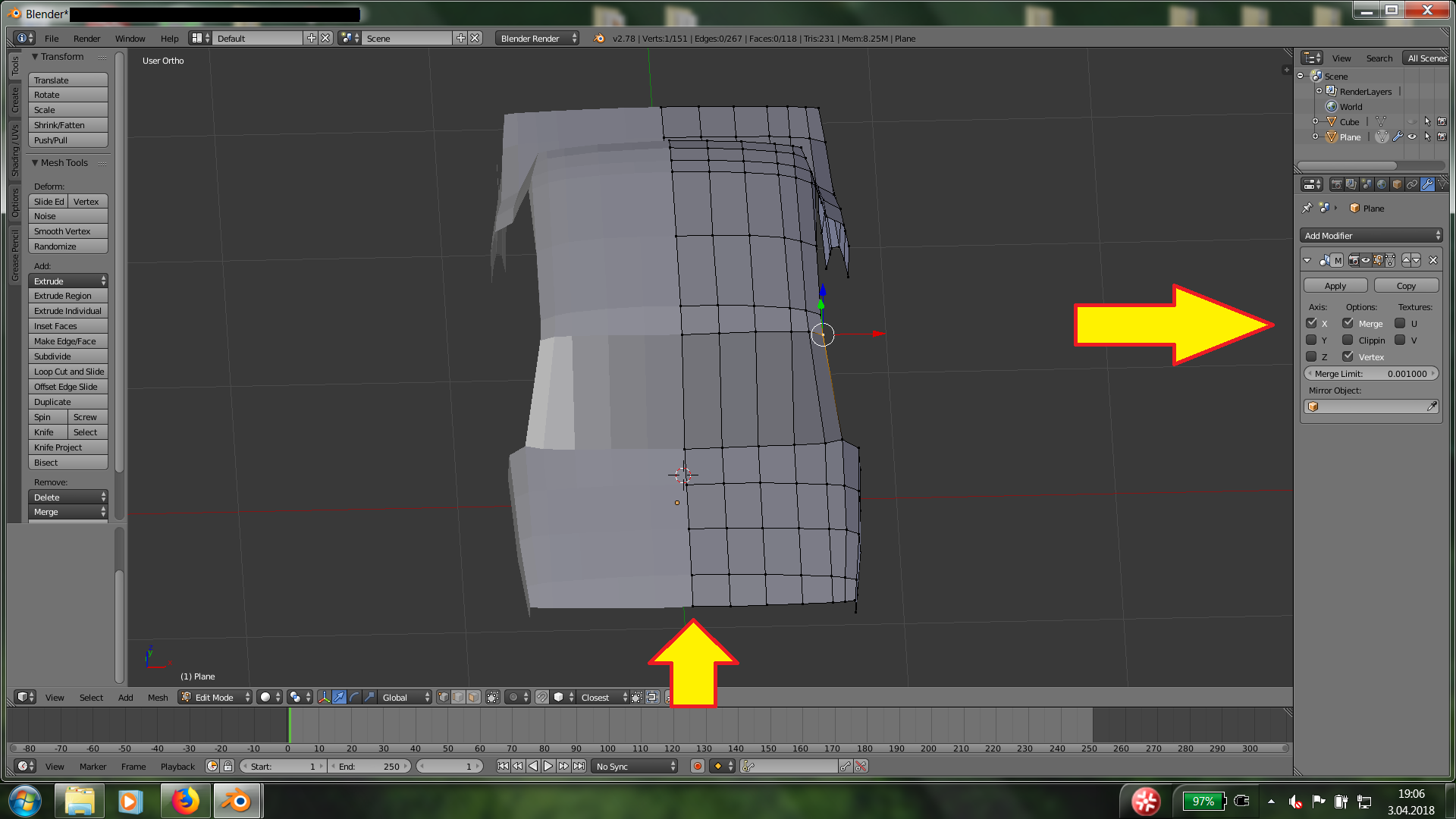Open Firefox from the taskbar

pos(185,801)
